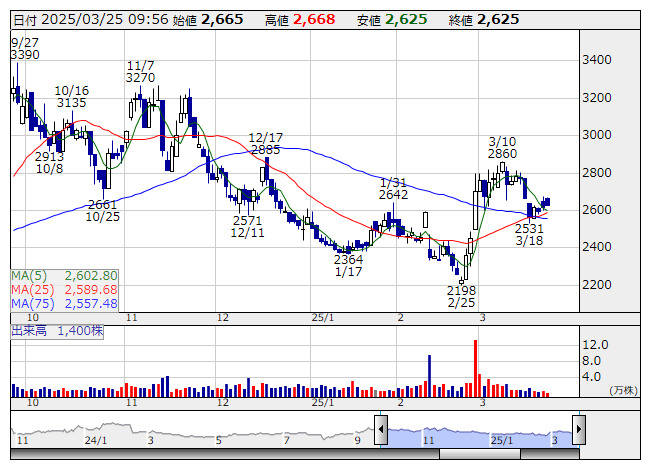Click the date 2025/03/25 09:56 header
This screenshot has width=653, height=470.
pyautogui.click(x=91, y=20)
